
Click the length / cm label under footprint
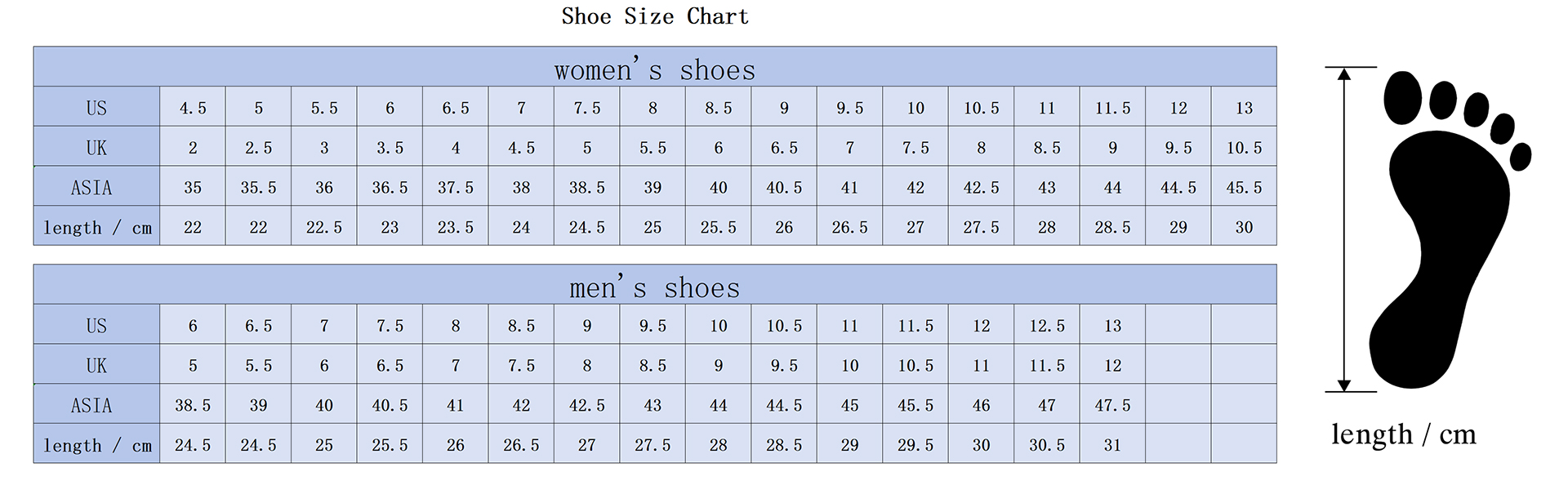(x=1404, y=434)
